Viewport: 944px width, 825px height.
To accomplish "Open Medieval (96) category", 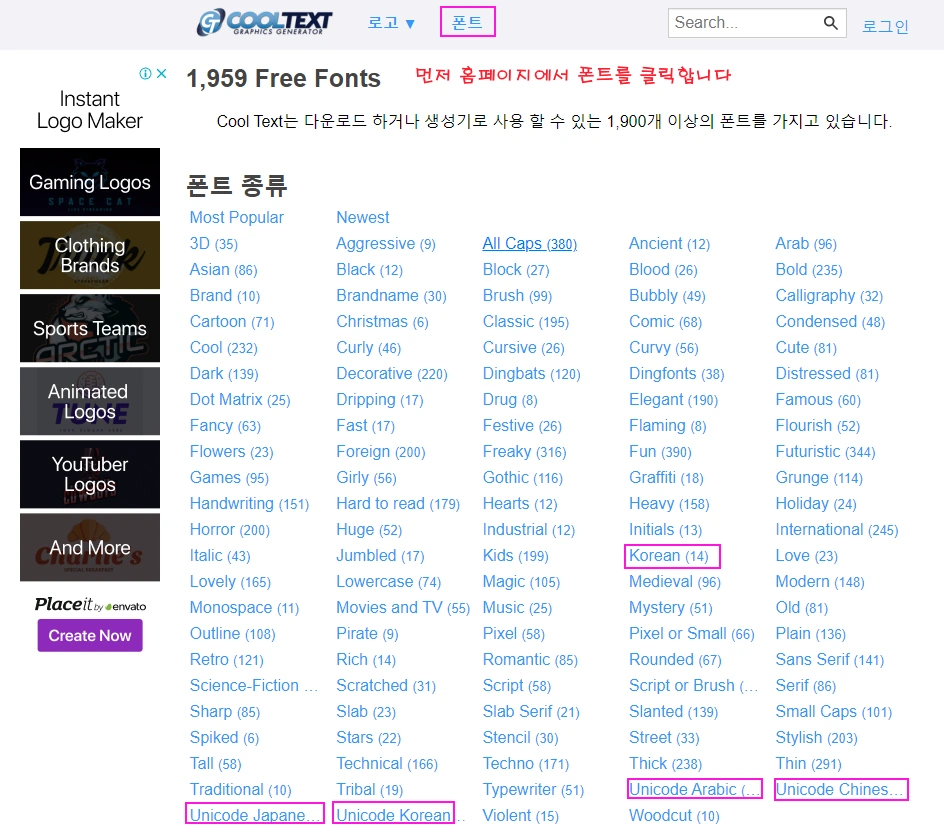I will [x=675, y=582].
